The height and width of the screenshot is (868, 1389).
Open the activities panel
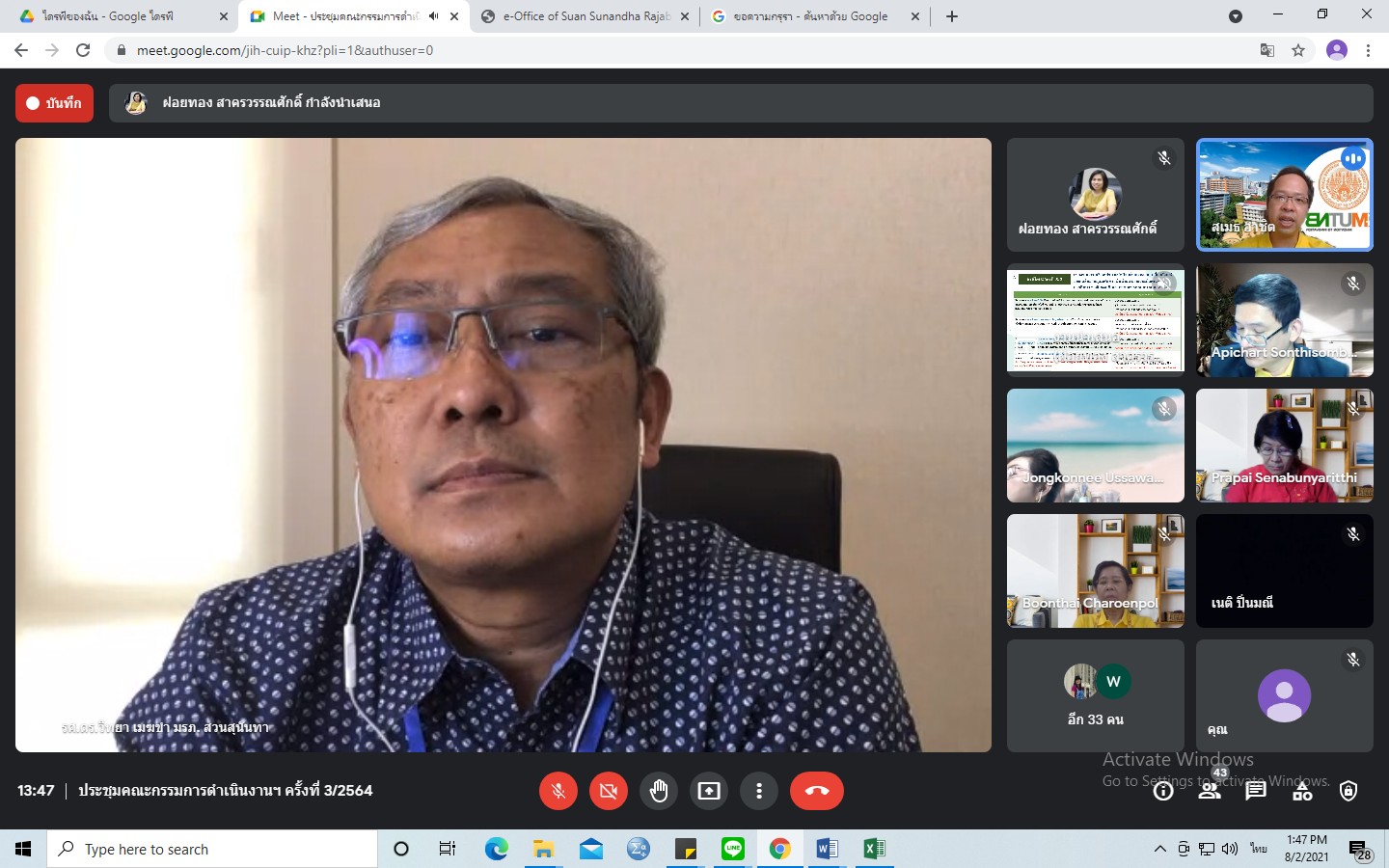point(1302,791)
